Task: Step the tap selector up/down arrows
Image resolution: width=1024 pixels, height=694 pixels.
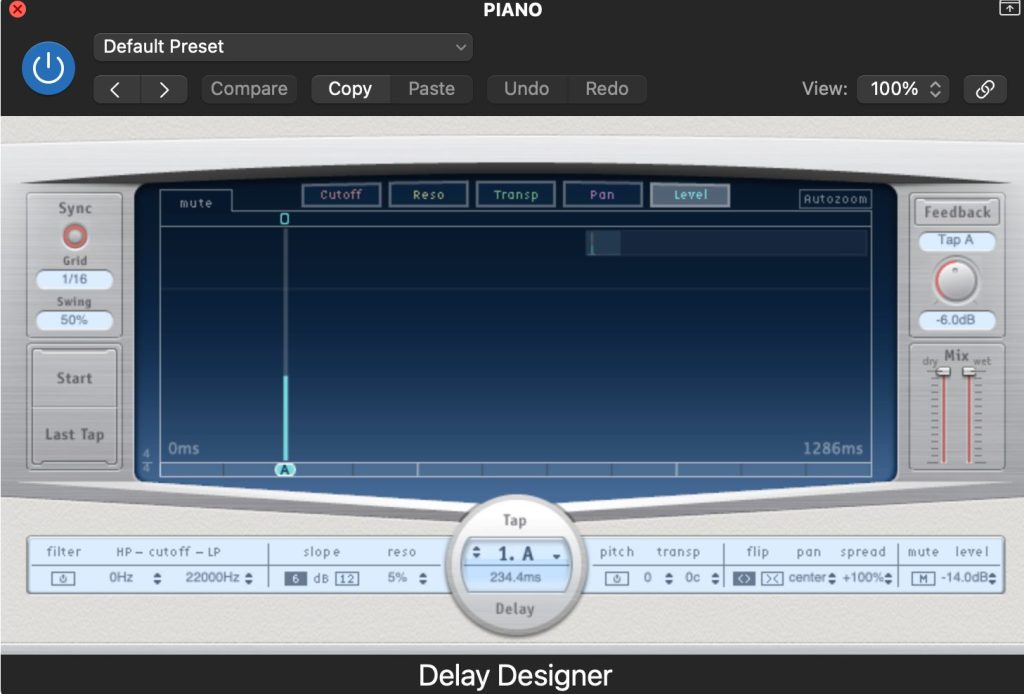Action: pos(477,553)
